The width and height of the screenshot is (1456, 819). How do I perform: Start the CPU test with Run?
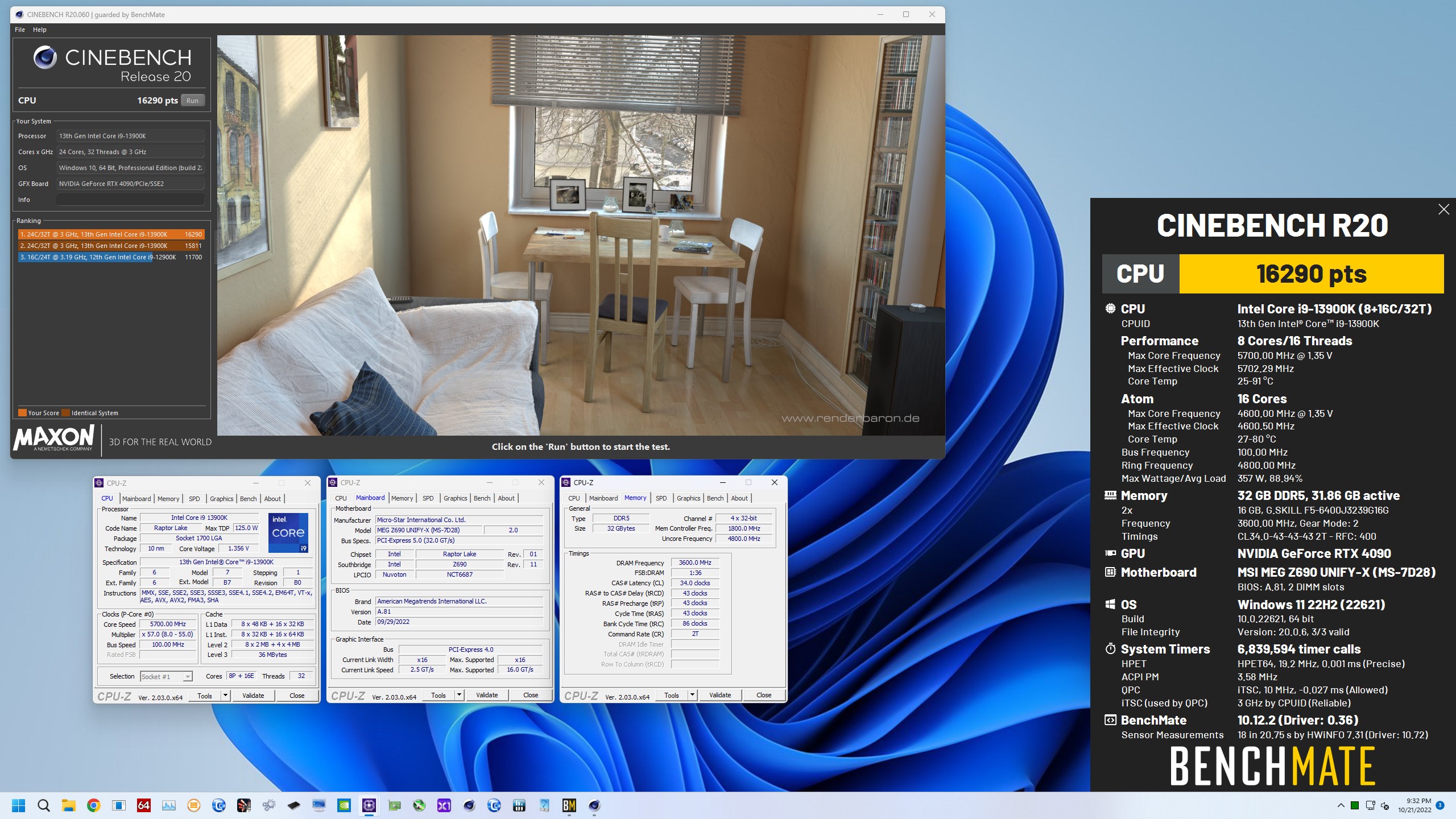pos(193,101)
